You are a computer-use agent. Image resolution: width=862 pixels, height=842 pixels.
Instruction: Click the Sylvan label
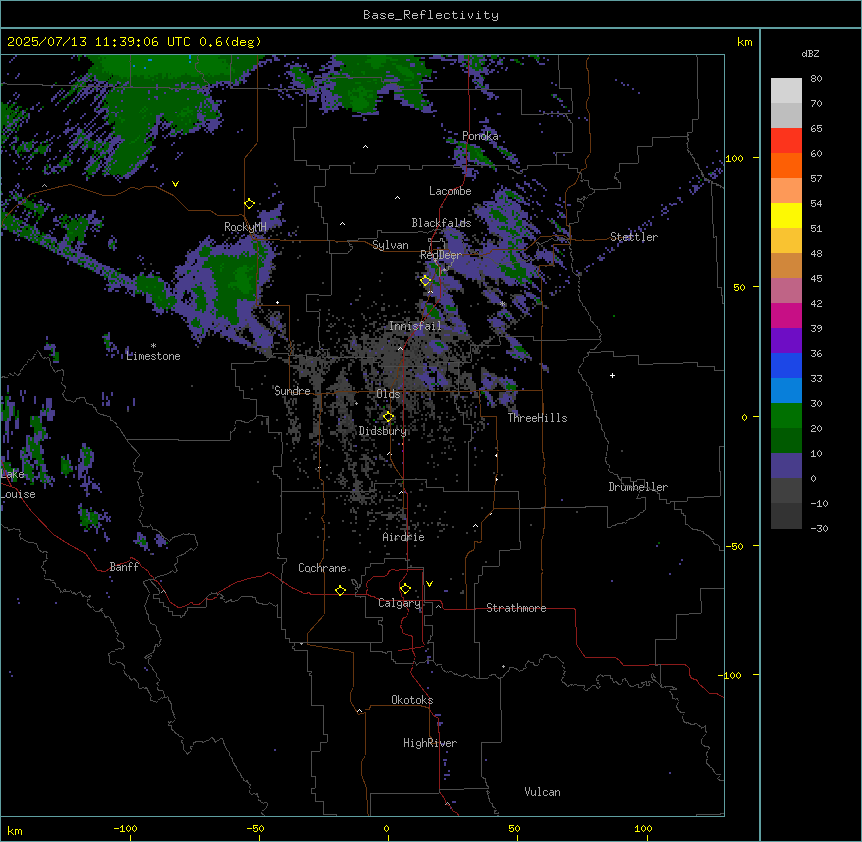[x=390, y=245]
